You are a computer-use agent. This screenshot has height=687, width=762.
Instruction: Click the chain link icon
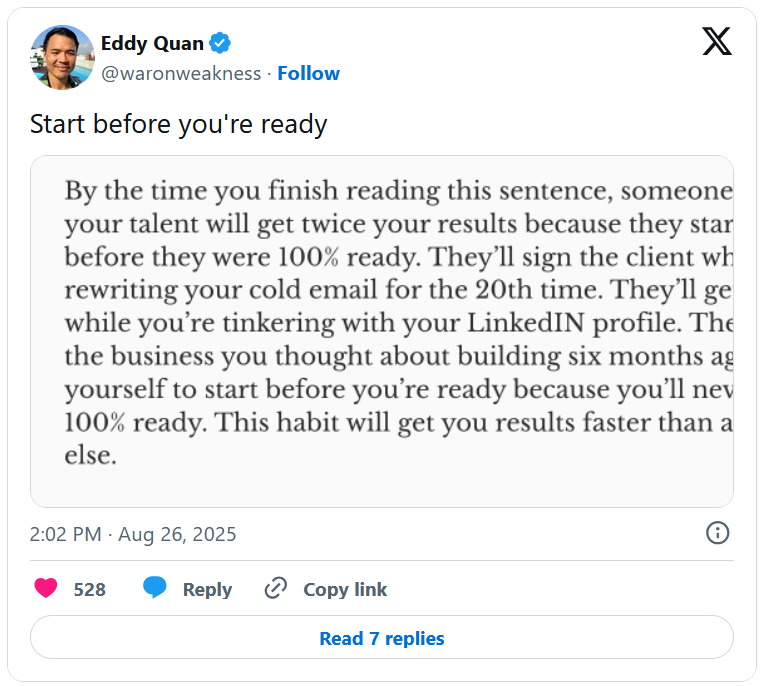click(x=276, y=588)
